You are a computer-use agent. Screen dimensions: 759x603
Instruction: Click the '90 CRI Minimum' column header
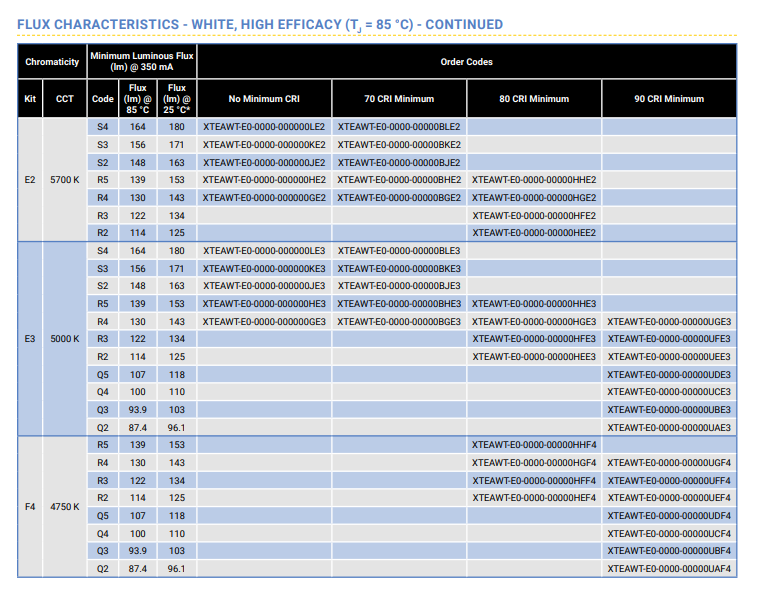click(669, 99)
